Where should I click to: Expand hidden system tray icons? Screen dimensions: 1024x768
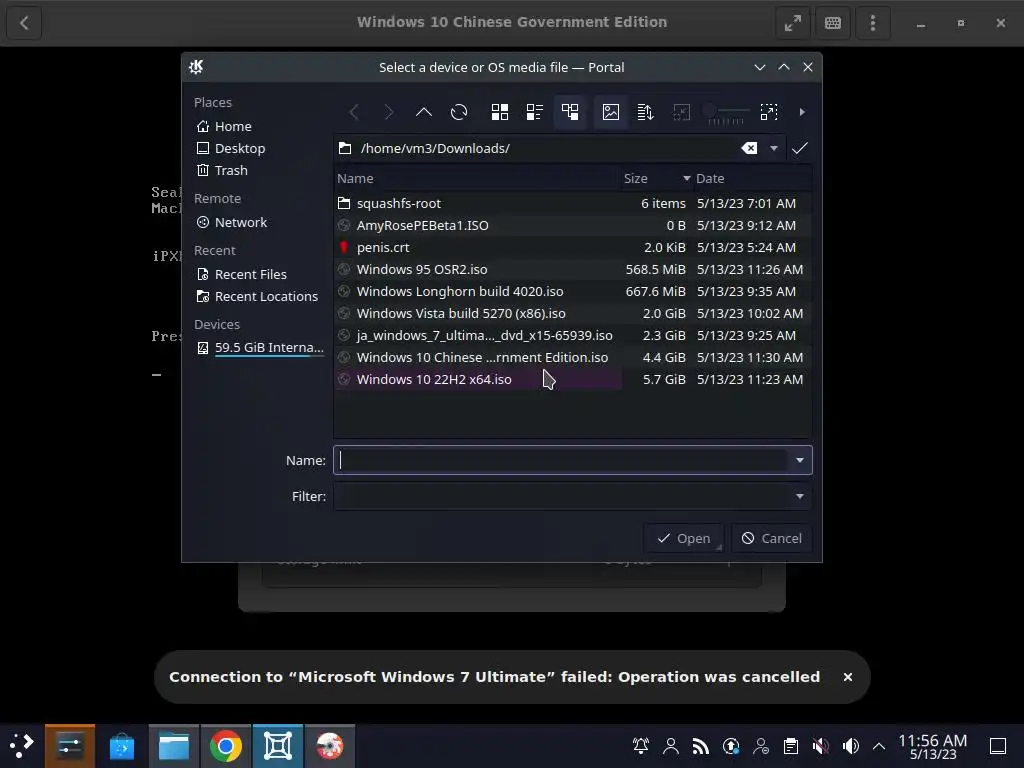879,746
